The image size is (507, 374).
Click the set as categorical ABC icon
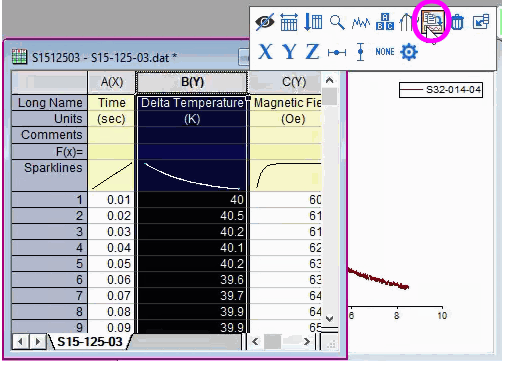(385, 22)
